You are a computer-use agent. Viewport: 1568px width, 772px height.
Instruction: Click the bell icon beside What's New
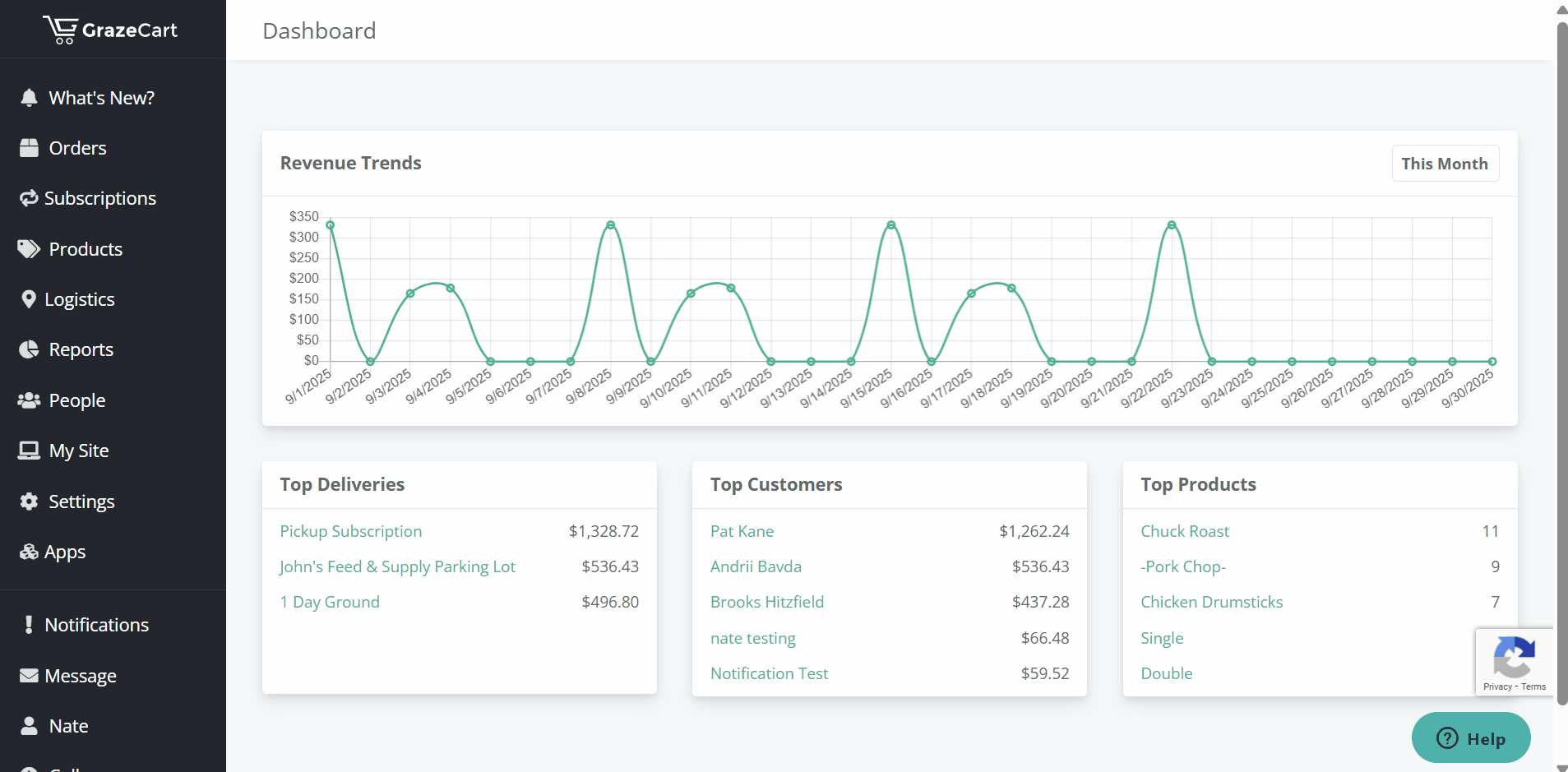[x=29, y=98]
